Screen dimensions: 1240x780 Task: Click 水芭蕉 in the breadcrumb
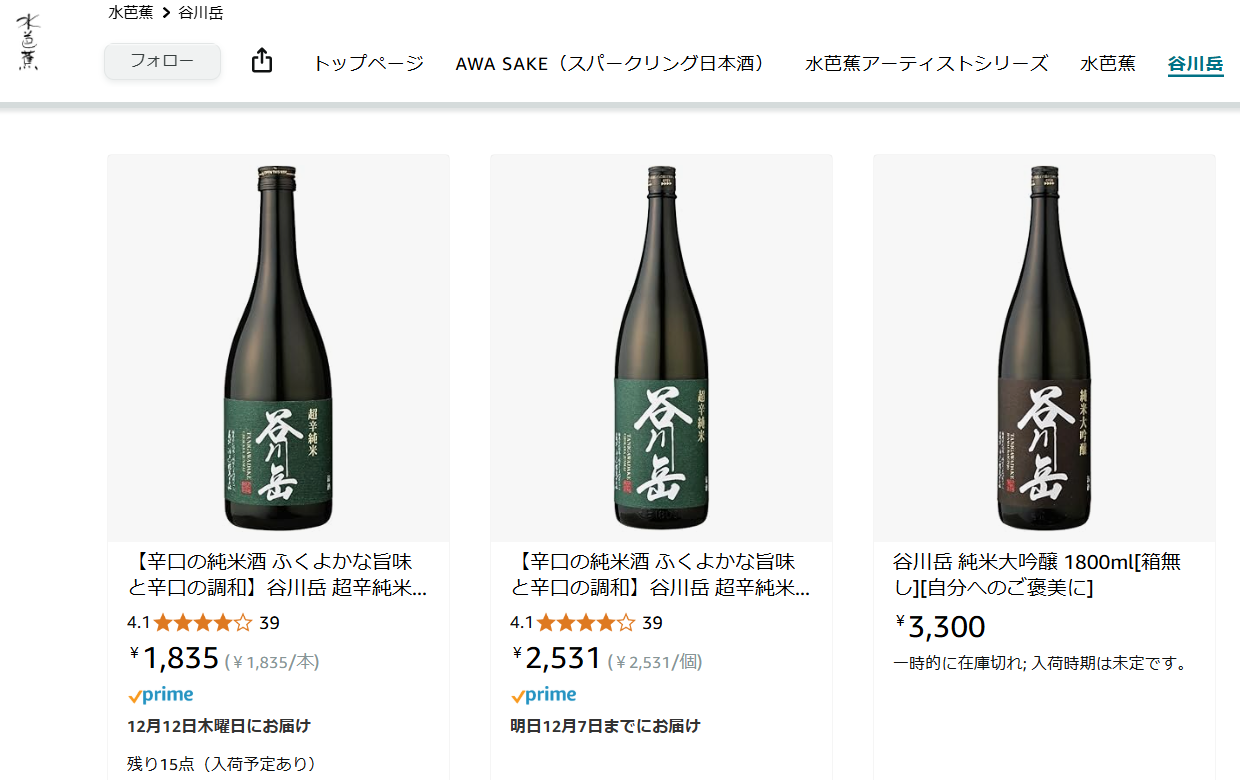[x=130, y=13]
